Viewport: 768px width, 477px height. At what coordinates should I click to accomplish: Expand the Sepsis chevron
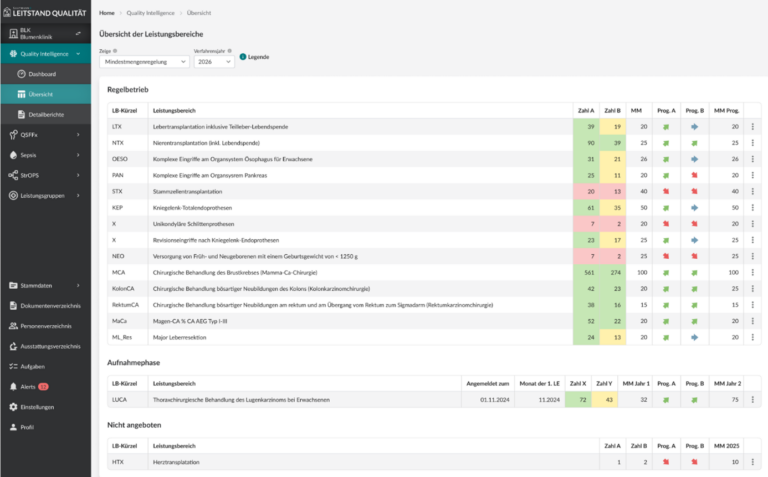[78, 155]
